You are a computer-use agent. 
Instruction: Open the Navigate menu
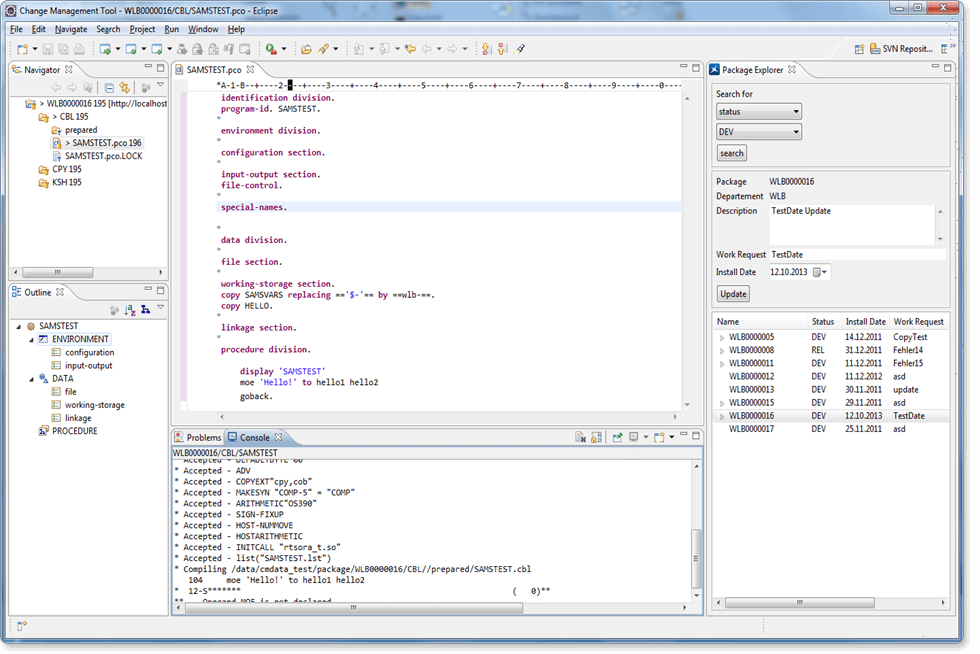point(71,29)
